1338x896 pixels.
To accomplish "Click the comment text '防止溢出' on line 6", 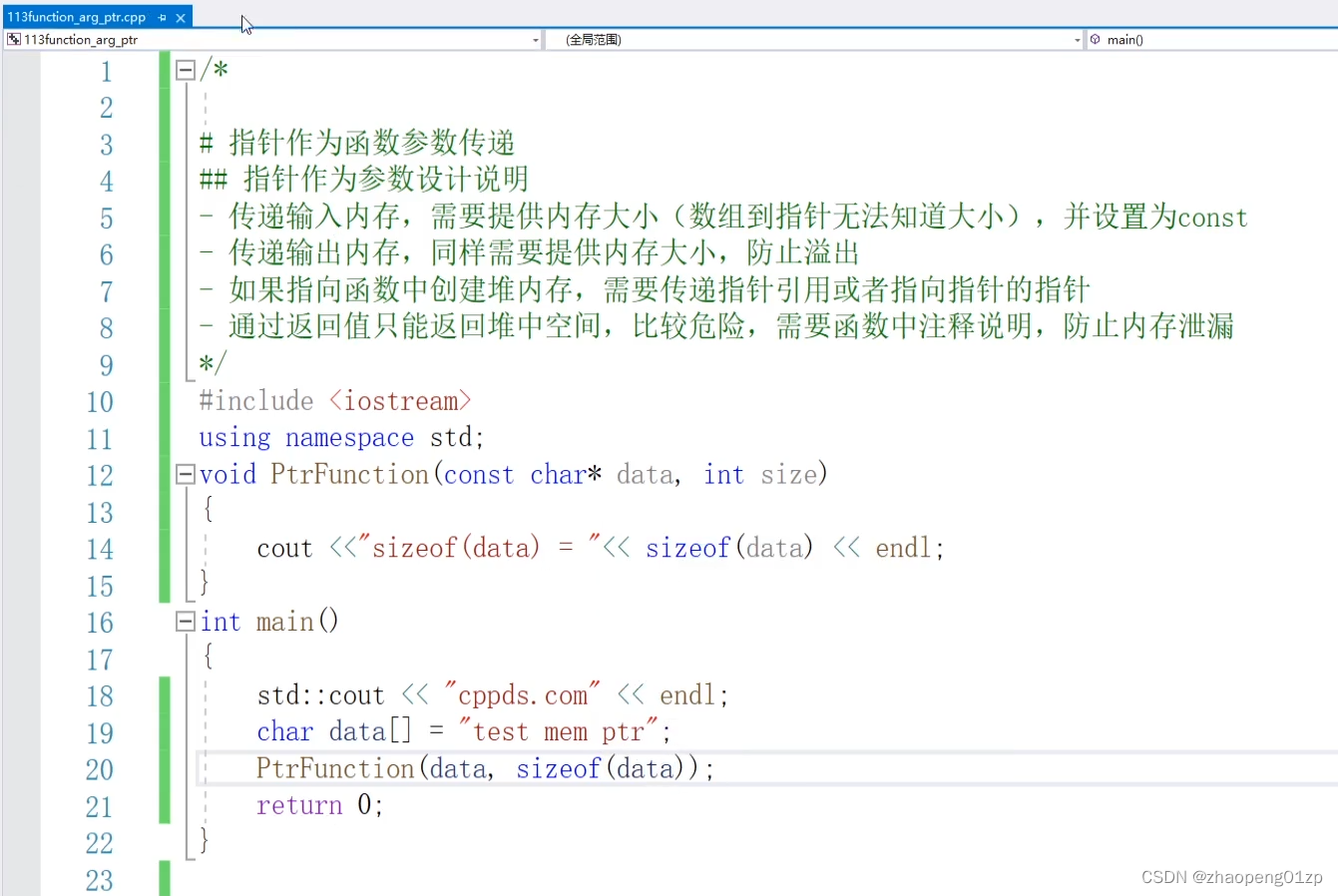I will pos(803,253).
